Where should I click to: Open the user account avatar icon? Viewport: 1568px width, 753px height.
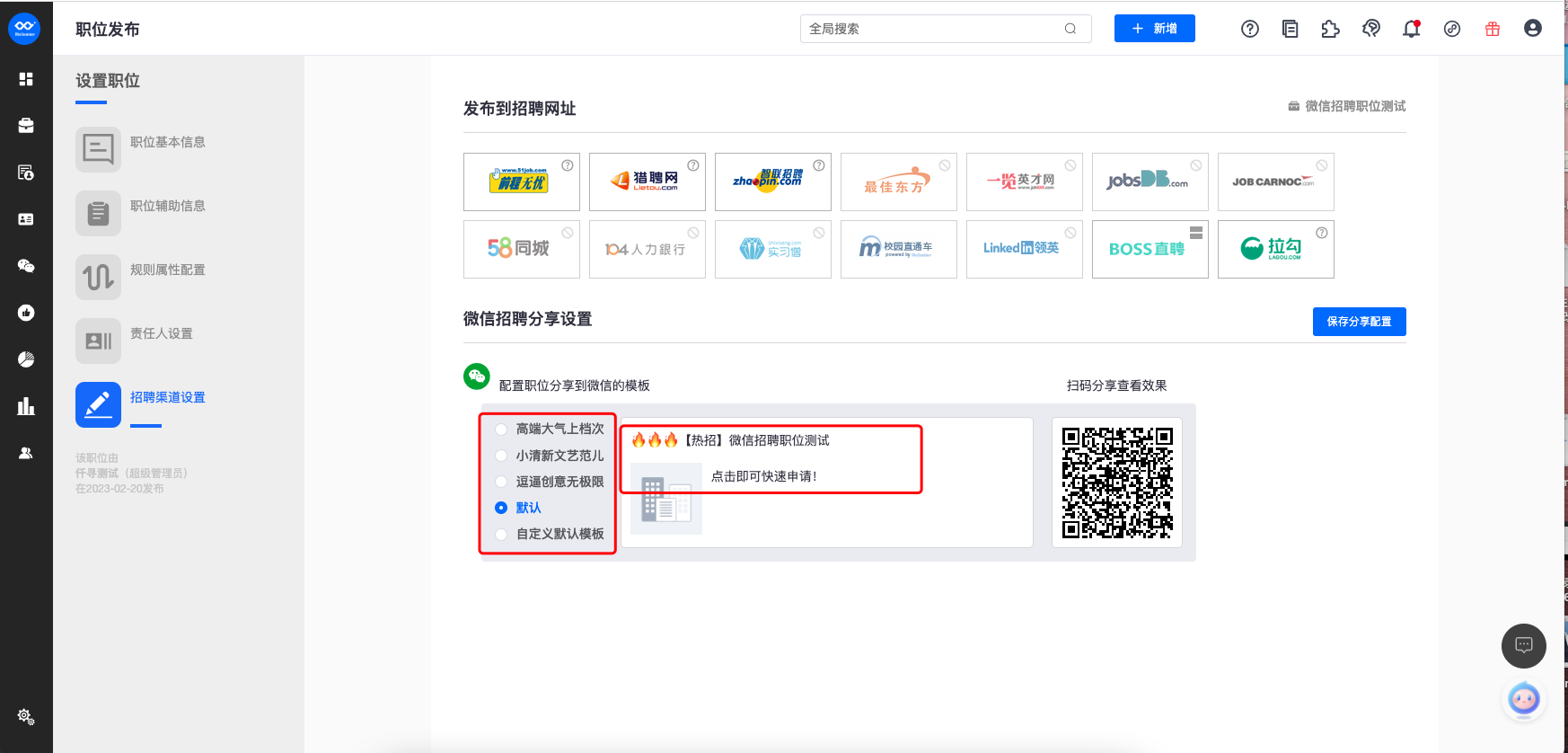click(1533, 29)
